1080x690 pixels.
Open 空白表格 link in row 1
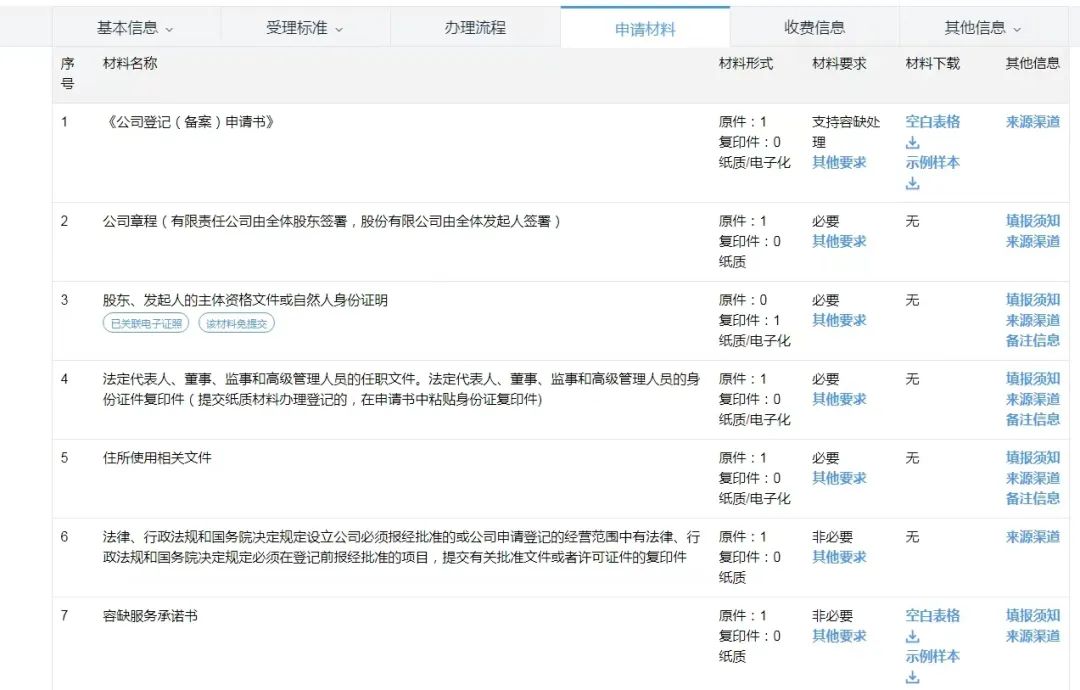(933, 122)
